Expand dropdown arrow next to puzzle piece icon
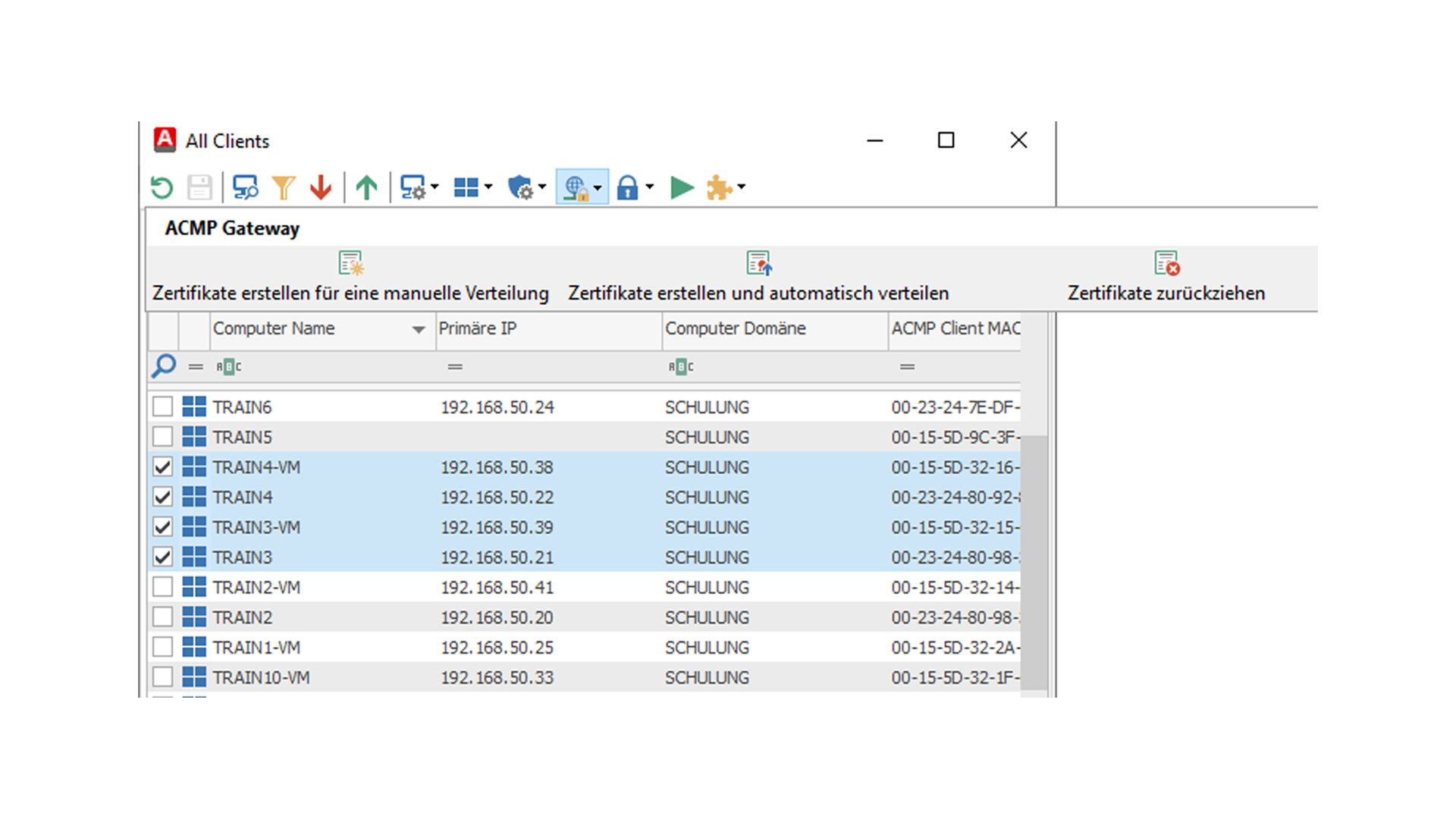The height and width of the screenshot is (819, 1456). pos(741,187)
